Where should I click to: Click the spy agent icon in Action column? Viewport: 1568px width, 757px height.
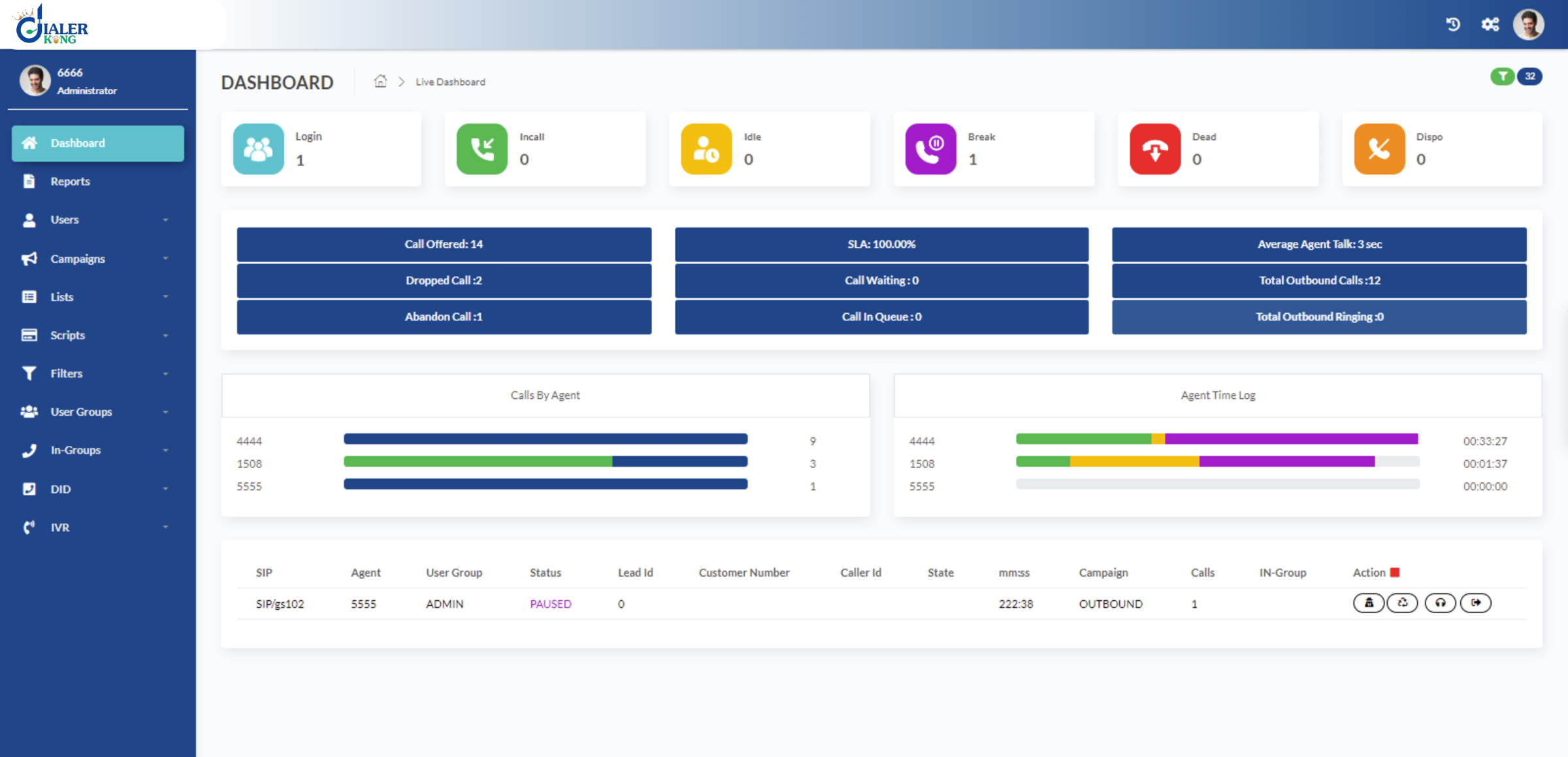(x=1368, y=603)
